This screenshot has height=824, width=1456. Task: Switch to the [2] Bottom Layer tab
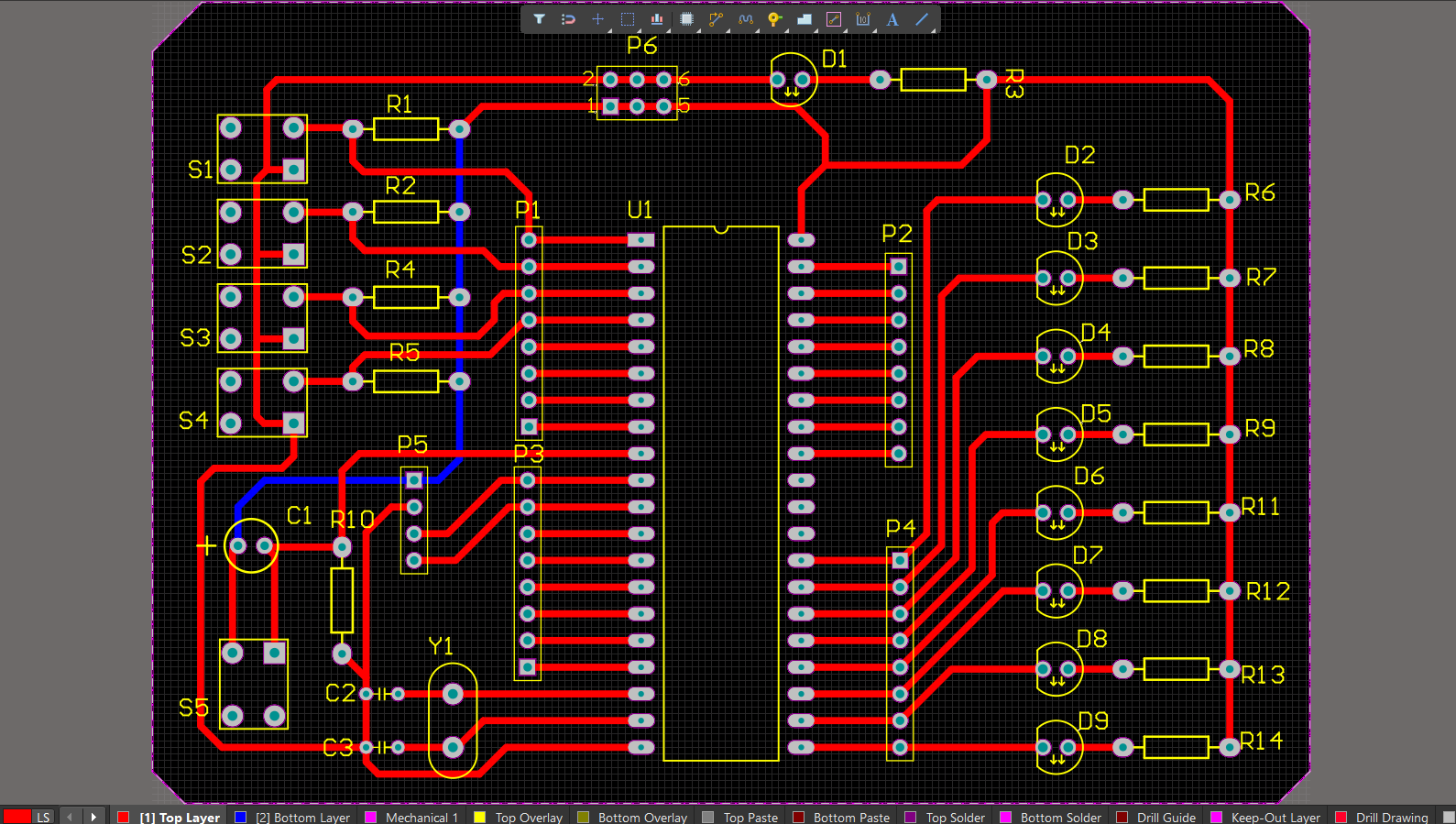click(x=302, y=818)
